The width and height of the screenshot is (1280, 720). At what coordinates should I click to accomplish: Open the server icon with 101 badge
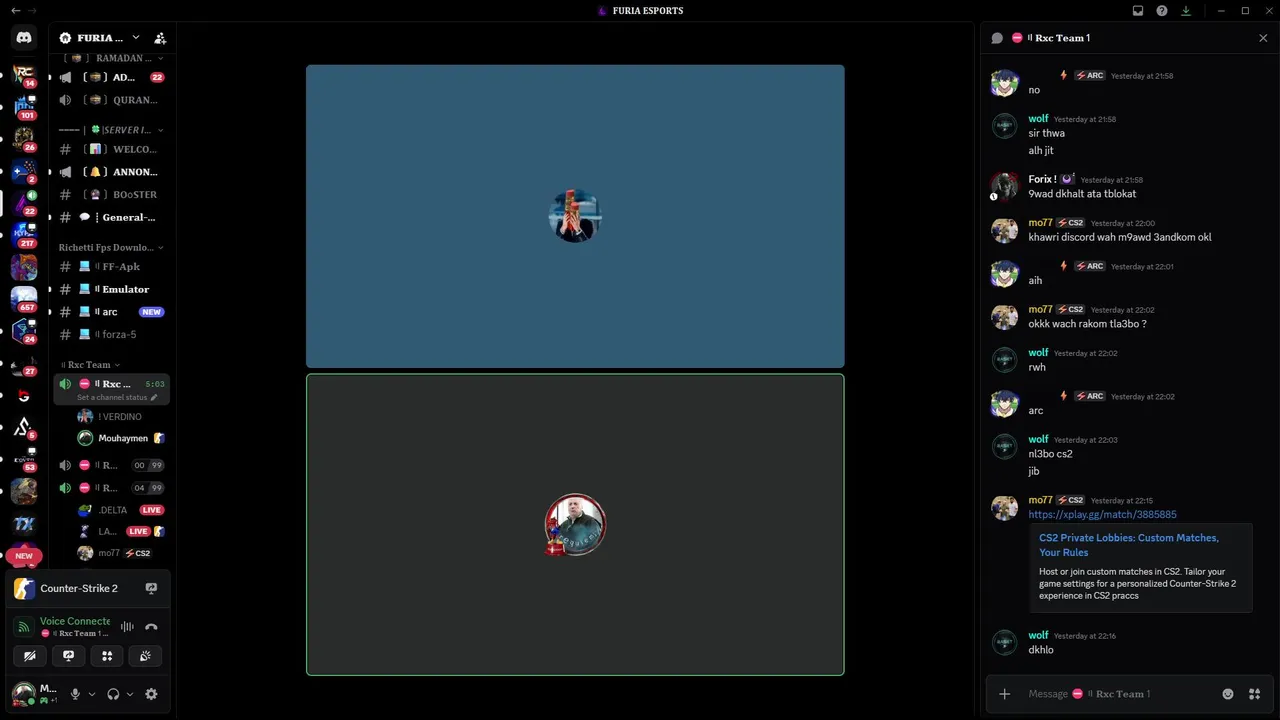pyautogui.click(x=24, y=106)
